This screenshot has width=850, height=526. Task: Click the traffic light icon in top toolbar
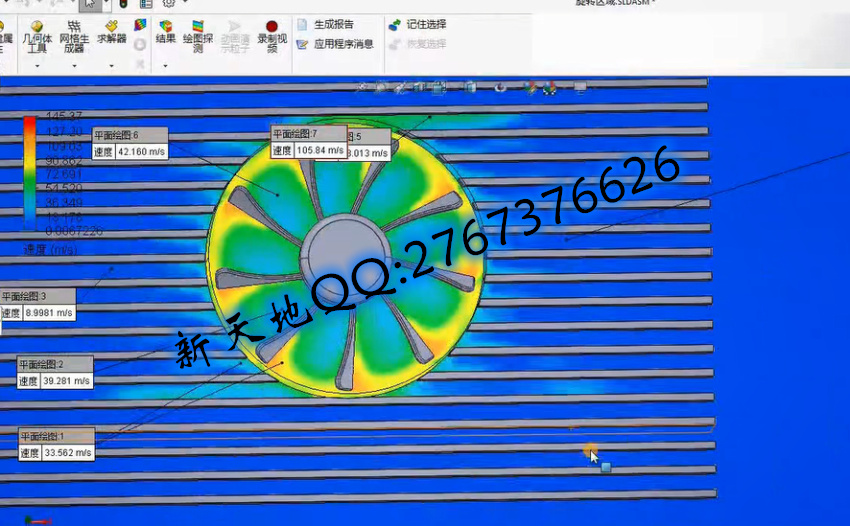point(122,4)
